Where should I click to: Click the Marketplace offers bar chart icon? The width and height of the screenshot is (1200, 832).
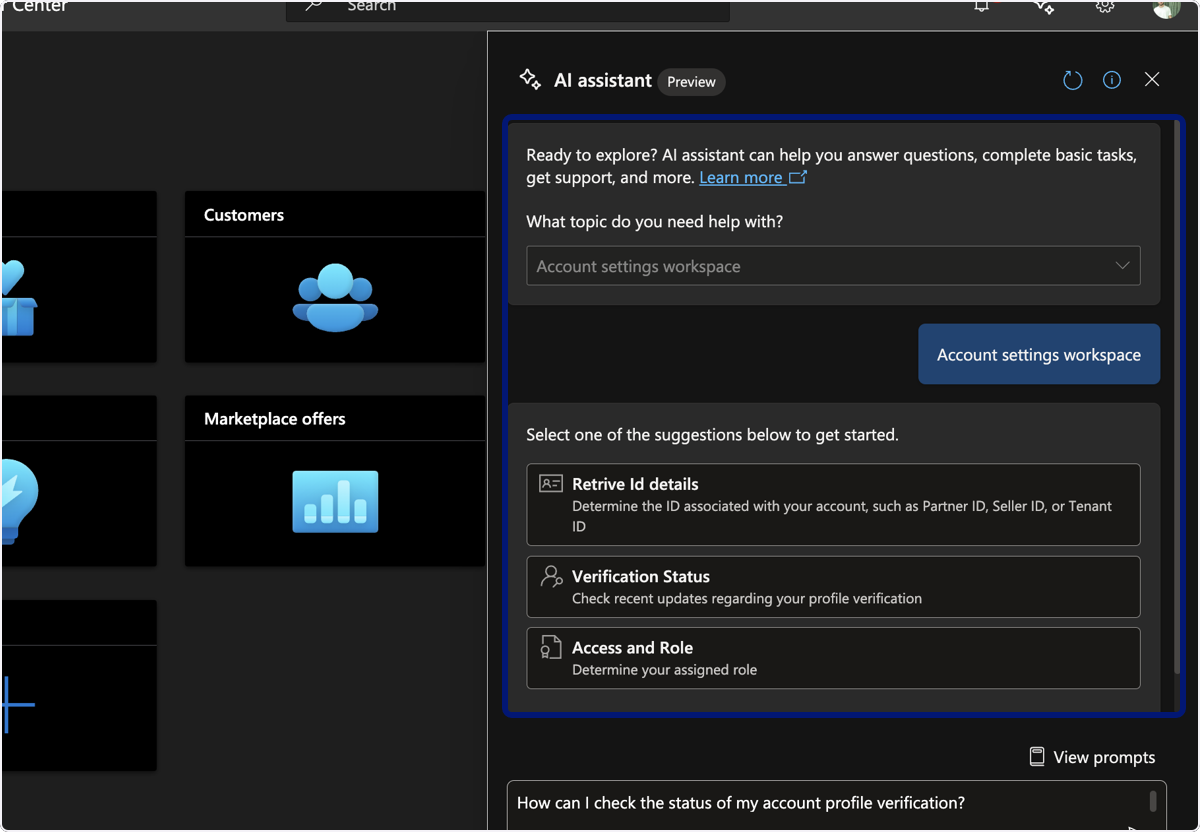click(335, 501)
